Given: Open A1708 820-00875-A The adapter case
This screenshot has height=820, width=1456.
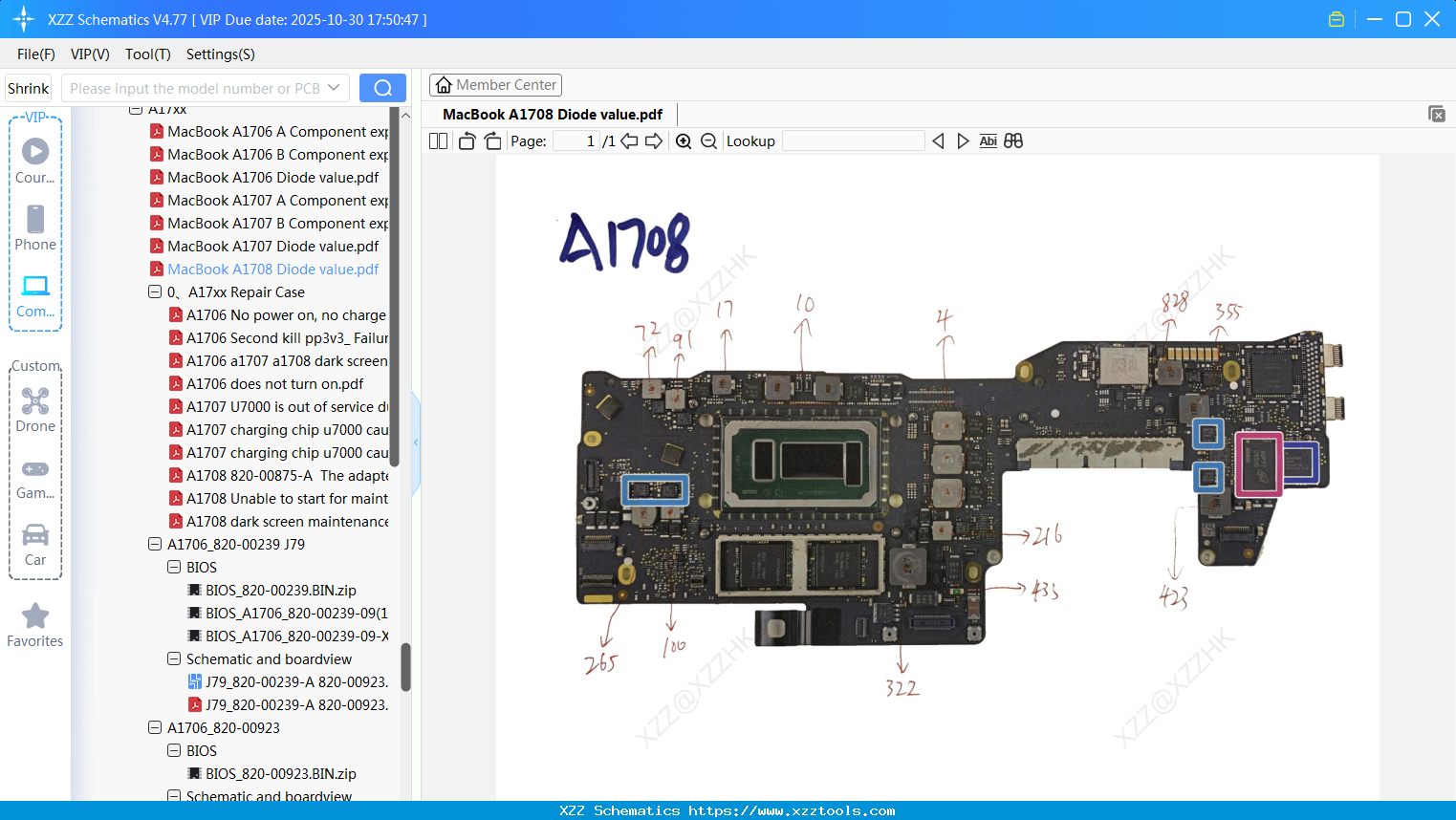Looking at the screenshot, I should (278, 476).
